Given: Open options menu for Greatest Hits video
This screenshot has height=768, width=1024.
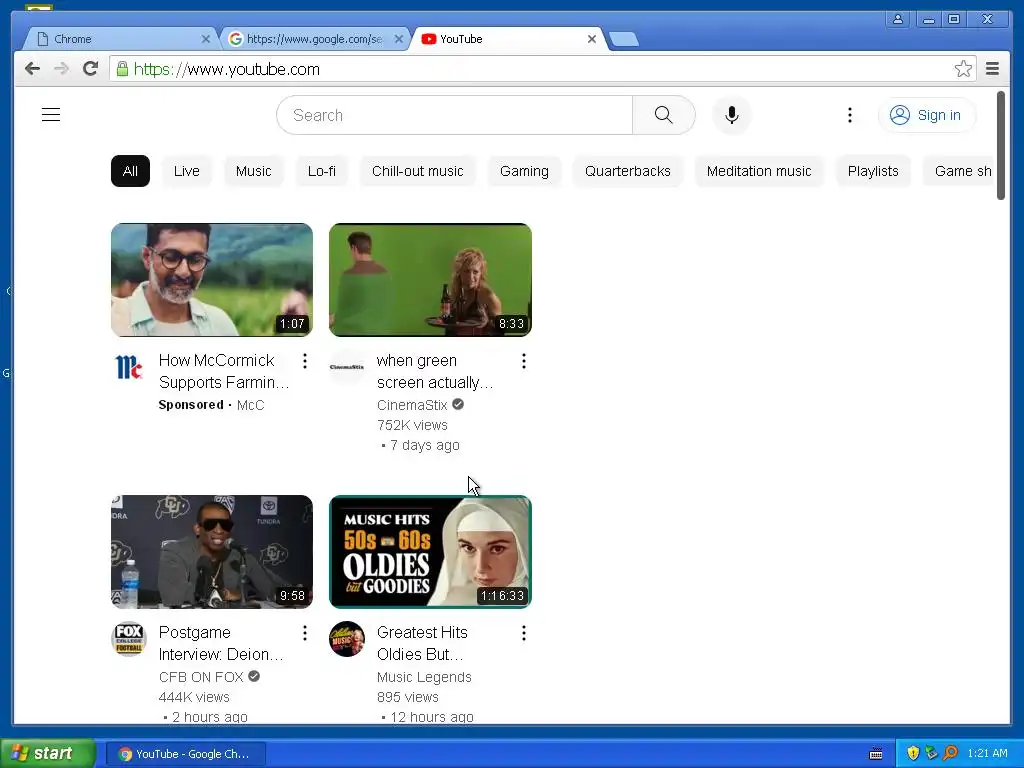Looking at the screenshot, I should coord(524,633).
